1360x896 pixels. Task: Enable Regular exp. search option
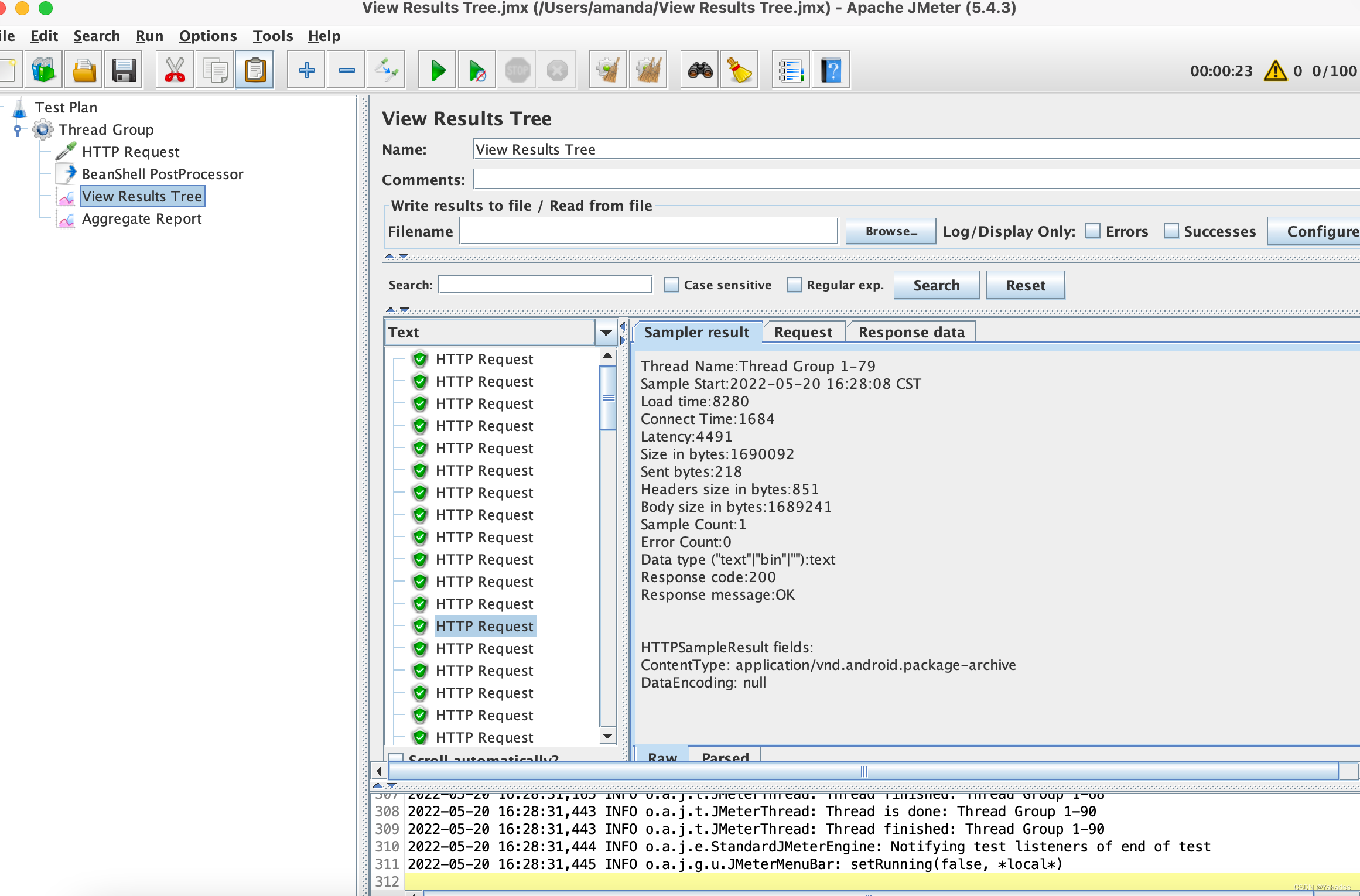[794, 285]
